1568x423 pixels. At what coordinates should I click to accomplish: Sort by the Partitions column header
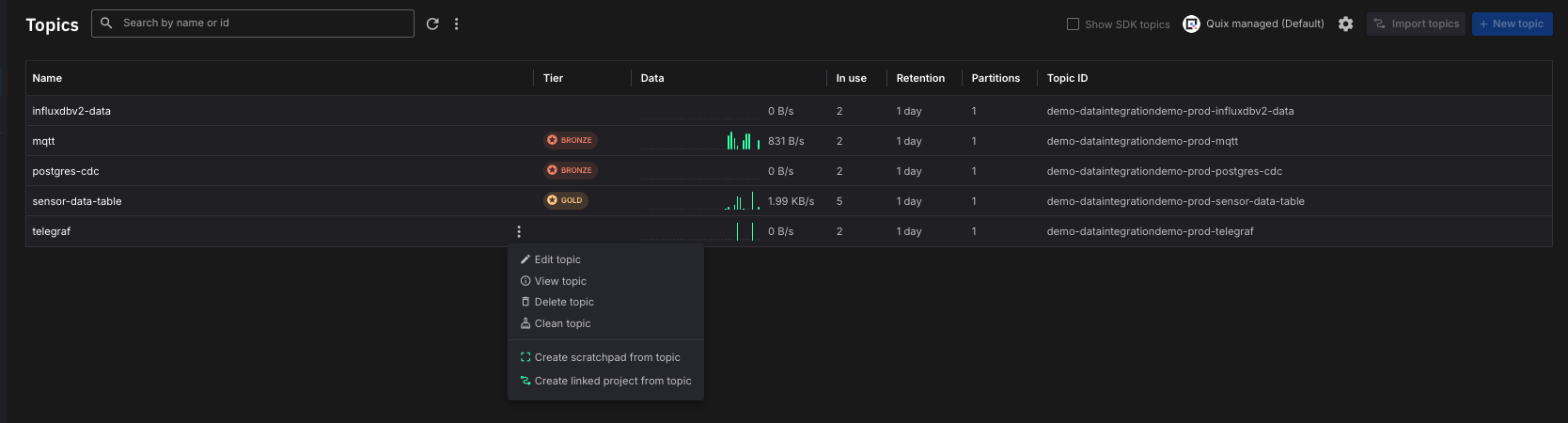(996, 78)
